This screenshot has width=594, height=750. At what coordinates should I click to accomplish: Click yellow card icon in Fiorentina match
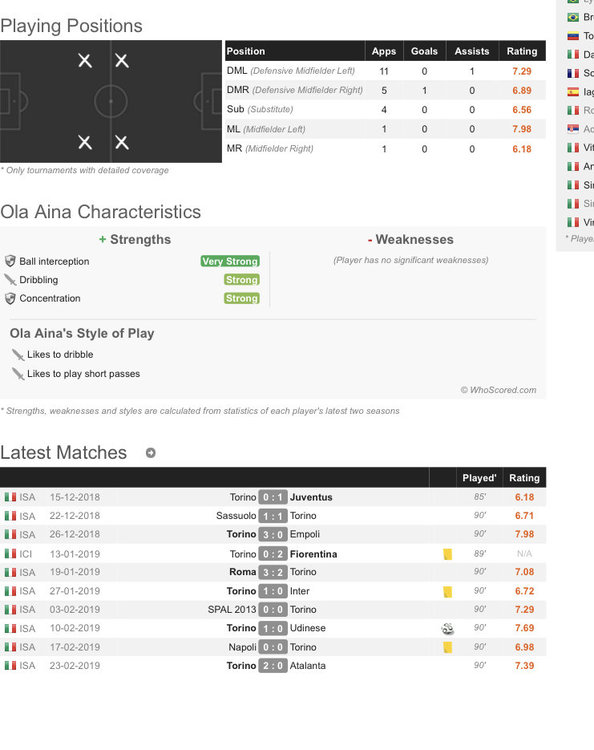tap(448, 554)
